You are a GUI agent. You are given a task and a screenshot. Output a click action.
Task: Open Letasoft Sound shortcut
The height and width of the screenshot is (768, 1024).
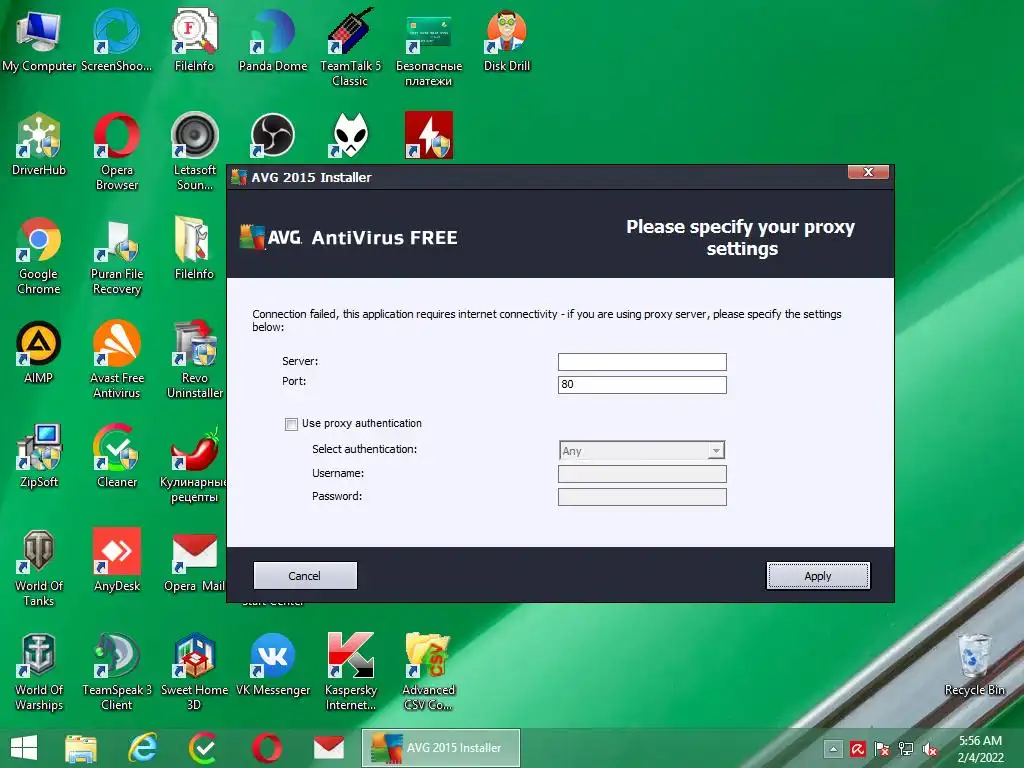[195, 151]
